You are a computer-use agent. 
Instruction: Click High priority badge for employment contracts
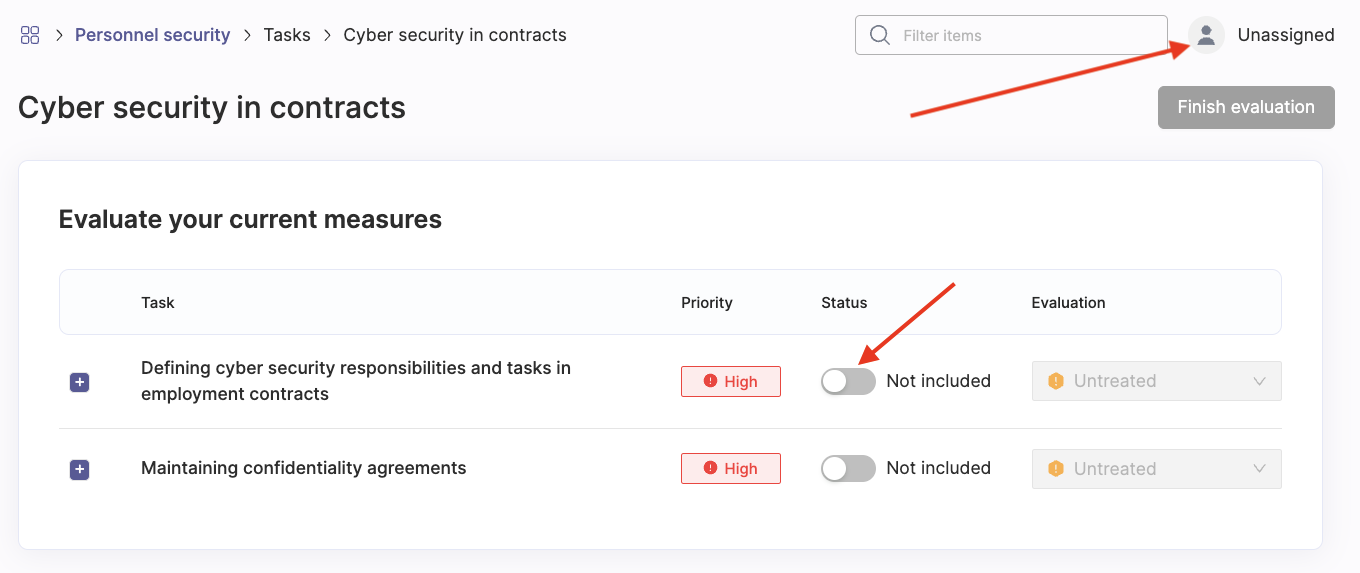tap(731, 381)
